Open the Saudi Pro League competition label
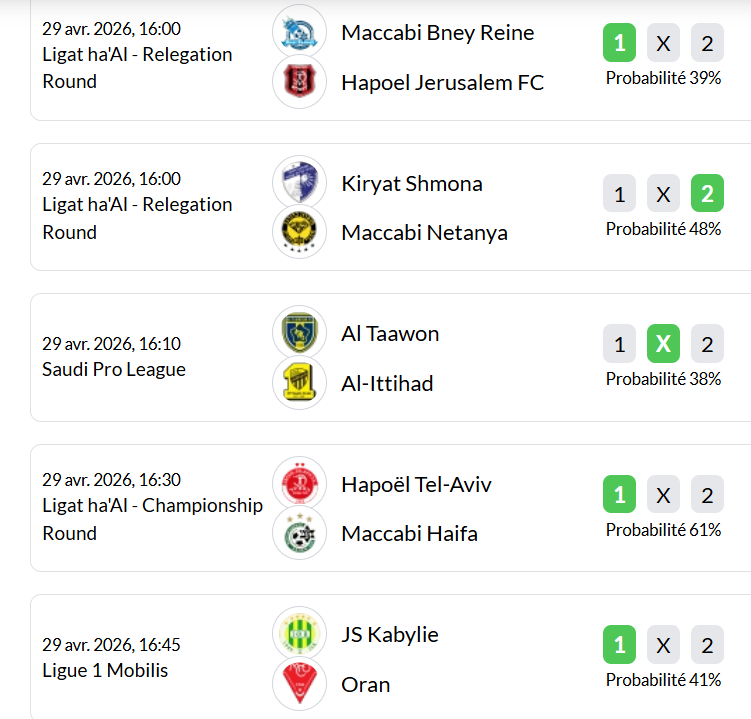751x719 pixels. point(114,370)
